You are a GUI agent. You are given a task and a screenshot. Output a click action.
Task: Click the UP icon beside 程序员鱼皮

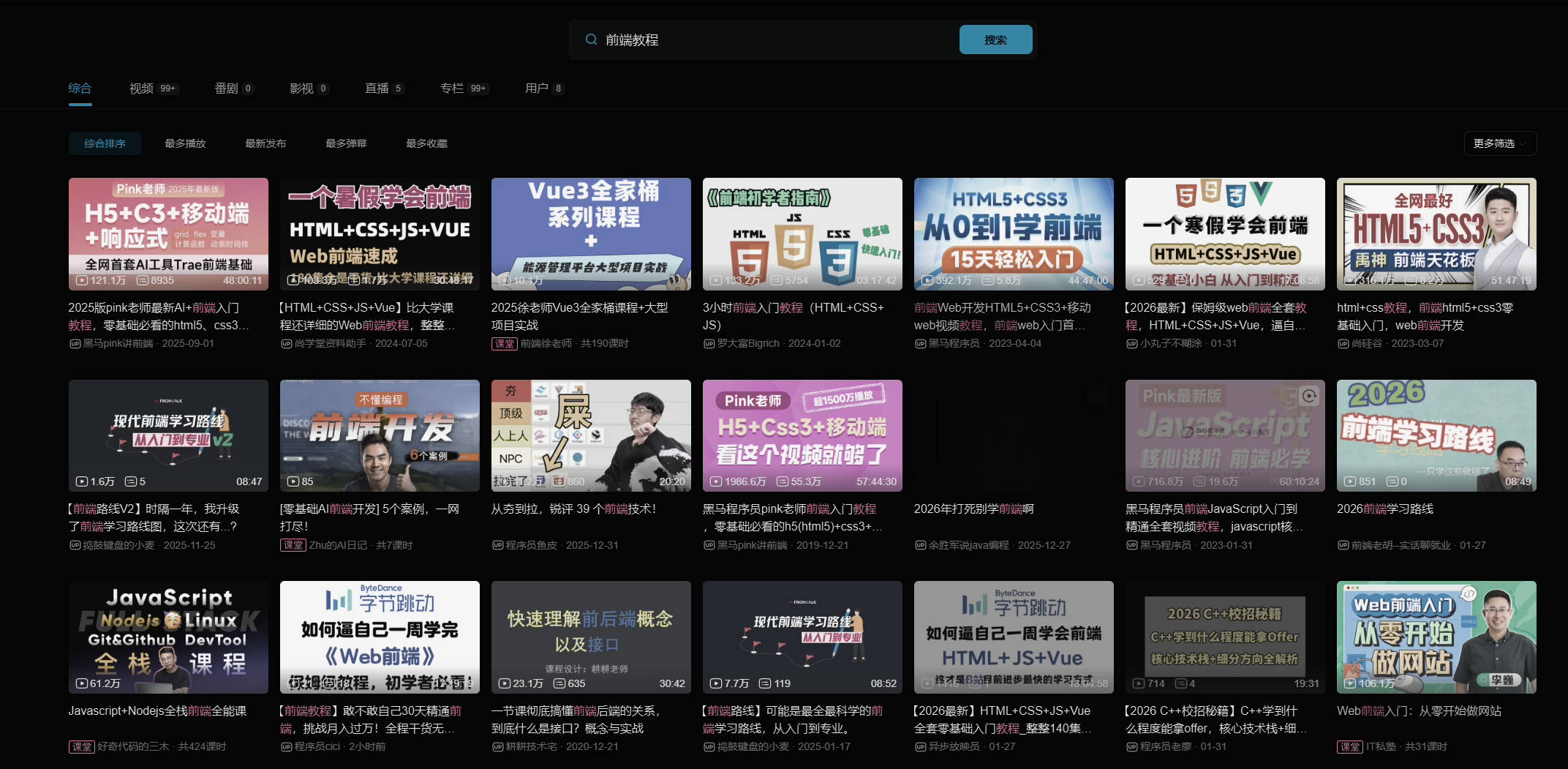497,545
